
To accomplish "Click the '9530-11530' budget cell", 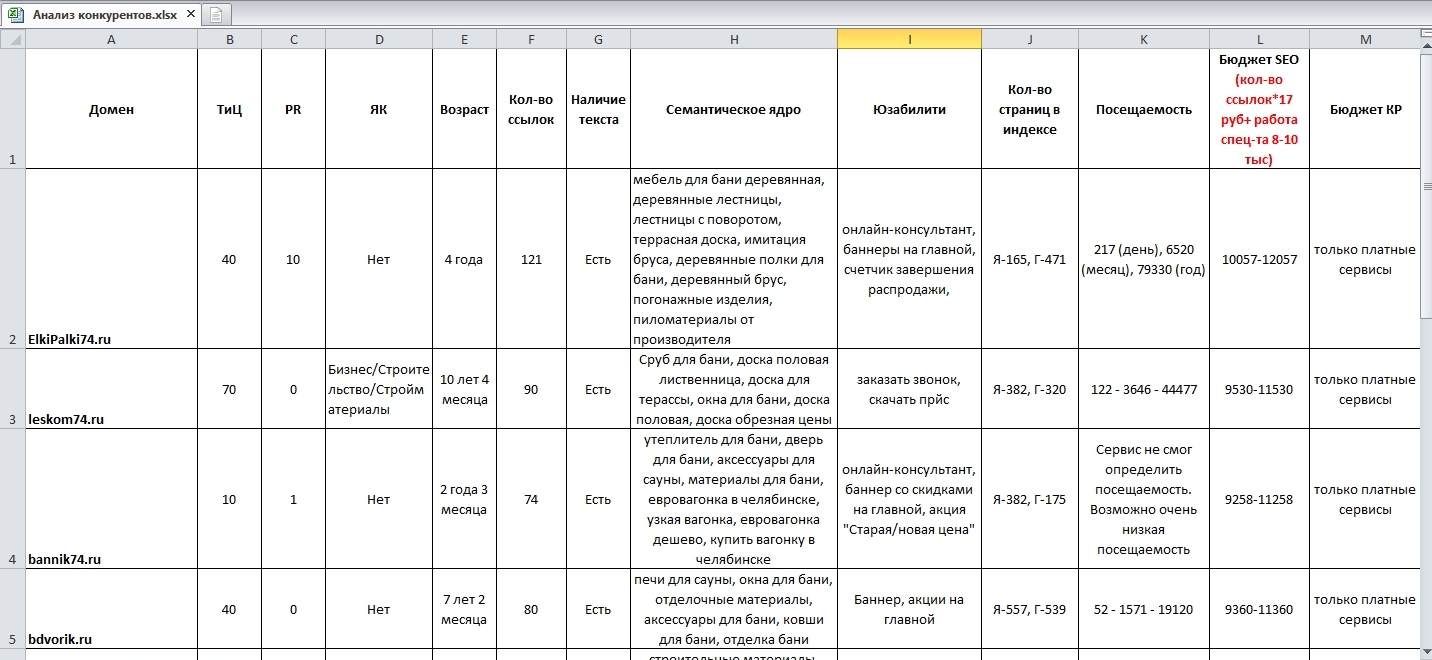I will click(1259, 389).
